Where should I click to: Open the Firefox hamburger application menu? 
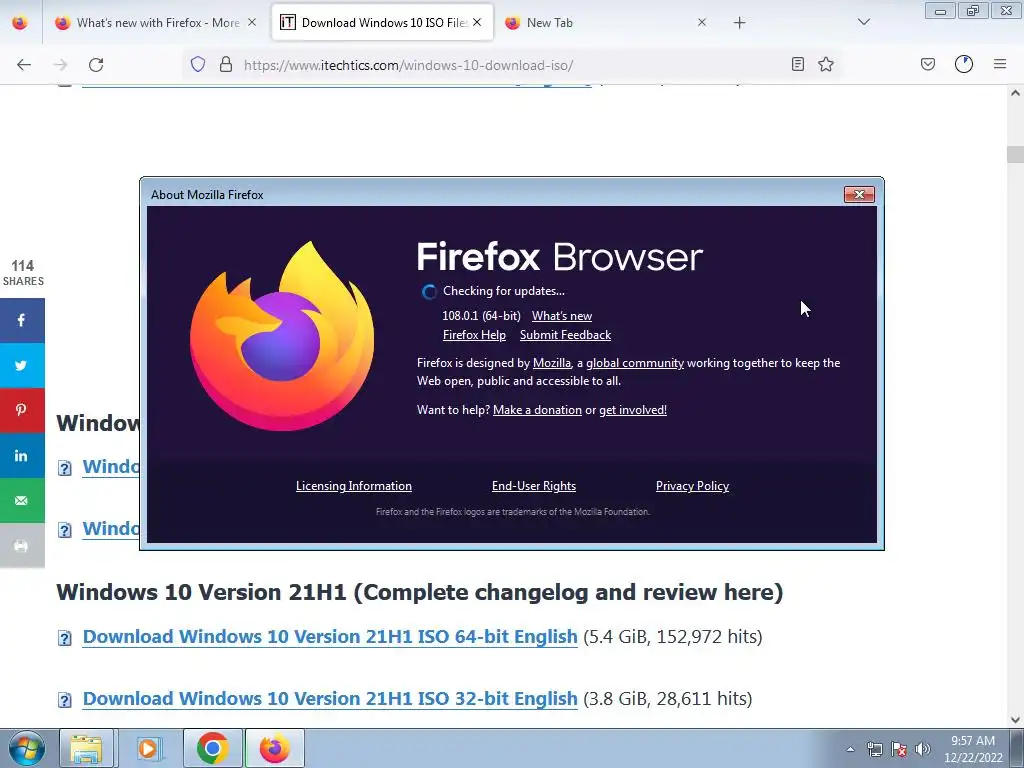(1000, 64)
